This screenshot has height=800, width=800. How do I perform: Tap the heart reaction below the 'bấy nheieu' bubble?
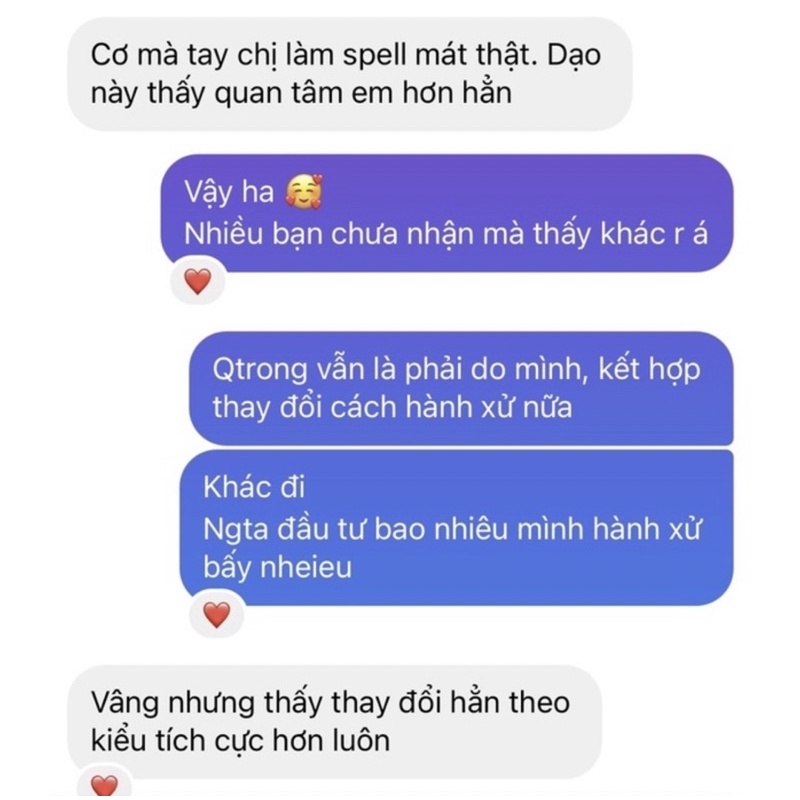tap(217, 614)
